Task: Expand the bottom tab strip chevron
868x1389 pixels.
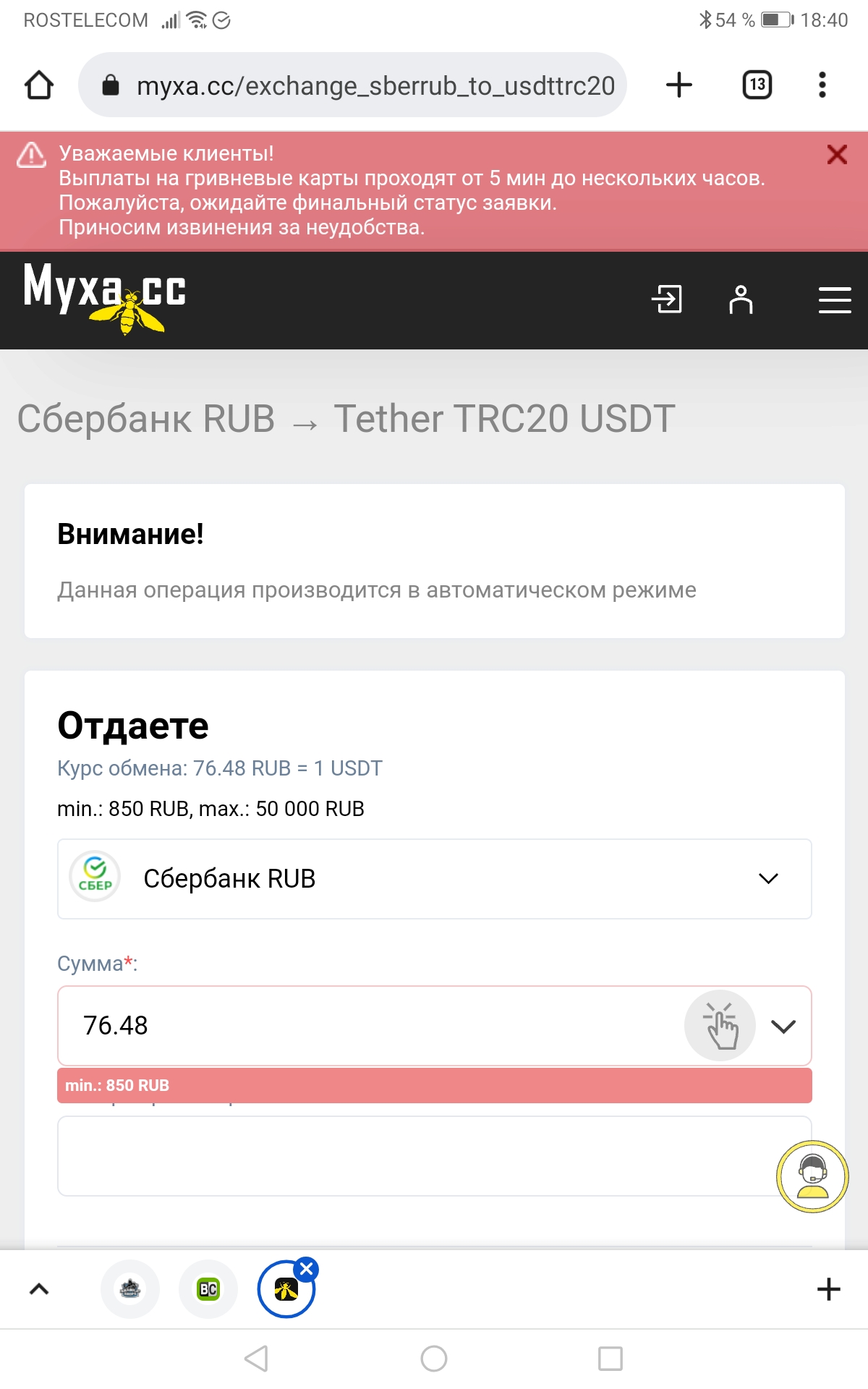Action: [x=39, y=1289]
